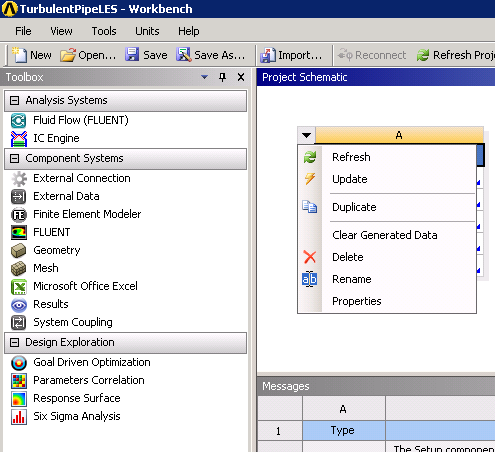Screen dimensions: 495x452
Task: Click the Refresh Project button label
Action: point(464,55)
